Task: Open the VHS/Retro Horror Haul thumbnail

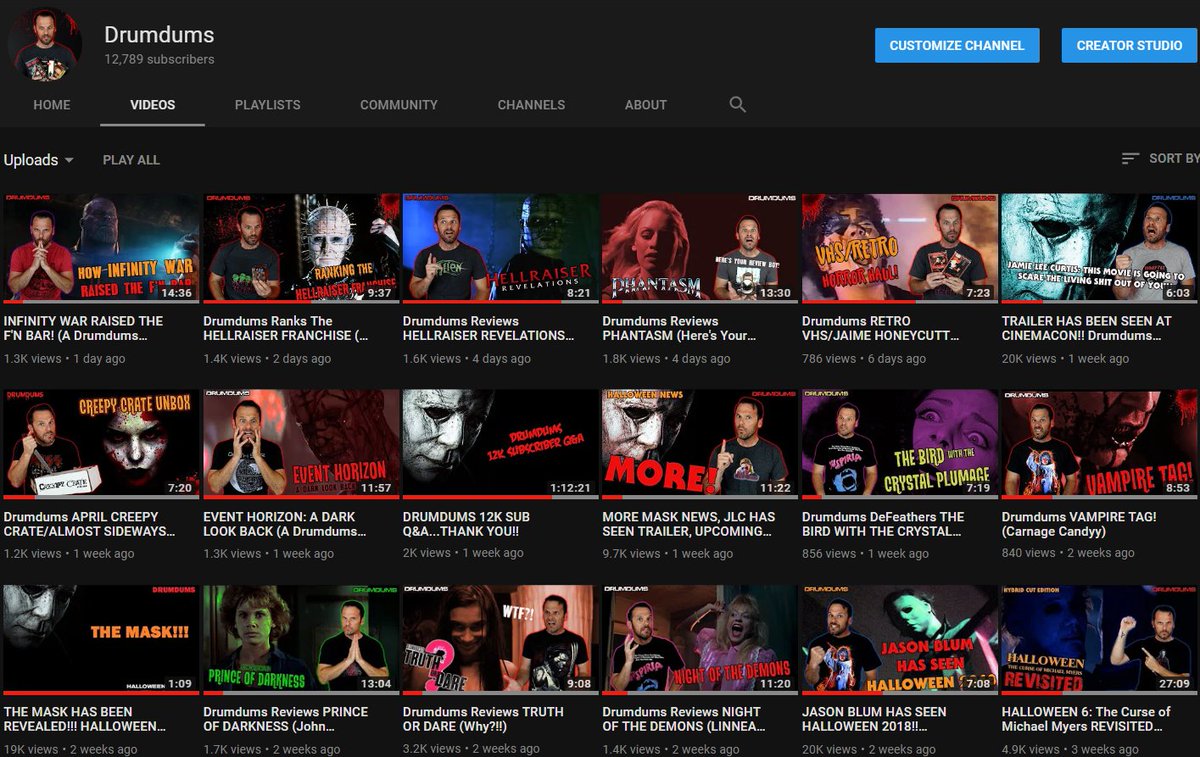Action: pyautogui.click(x=900, y=248)
